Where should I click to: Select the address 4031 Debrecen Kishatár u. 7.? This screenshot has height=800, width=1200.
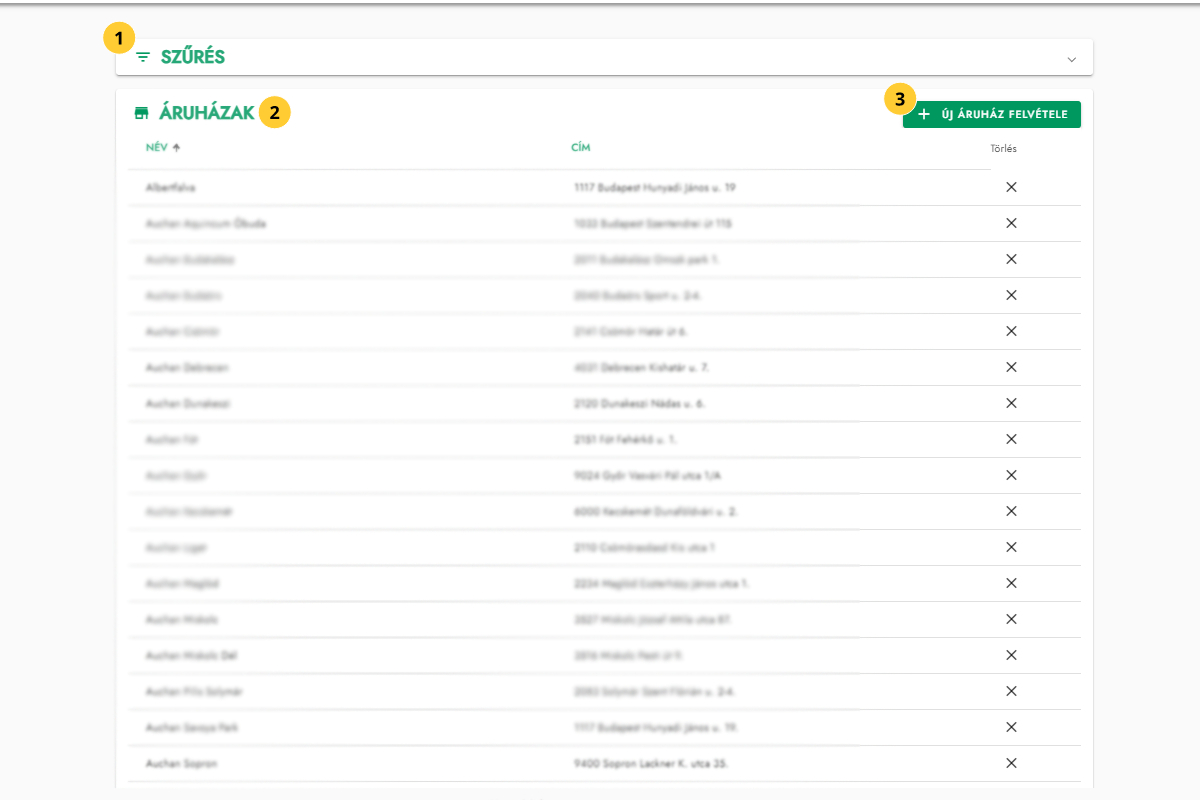[x=642, y=367]
